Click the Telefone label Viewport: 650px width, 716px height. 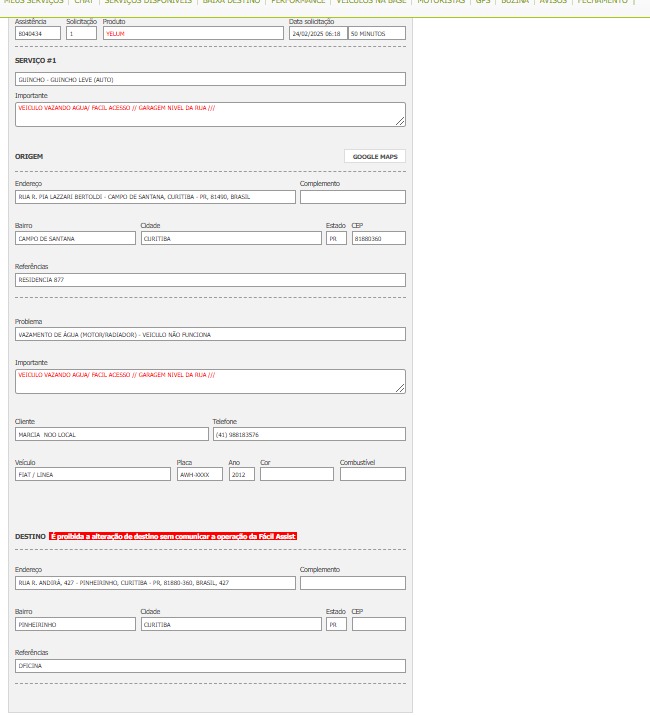[225, 421]
